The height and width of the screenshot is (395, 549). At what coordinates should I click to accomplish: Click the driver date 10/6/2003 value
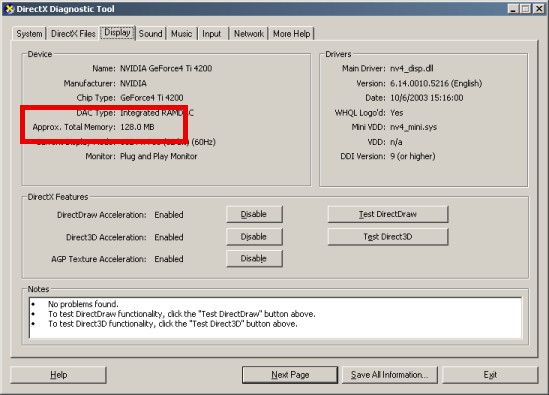(426, 98)
